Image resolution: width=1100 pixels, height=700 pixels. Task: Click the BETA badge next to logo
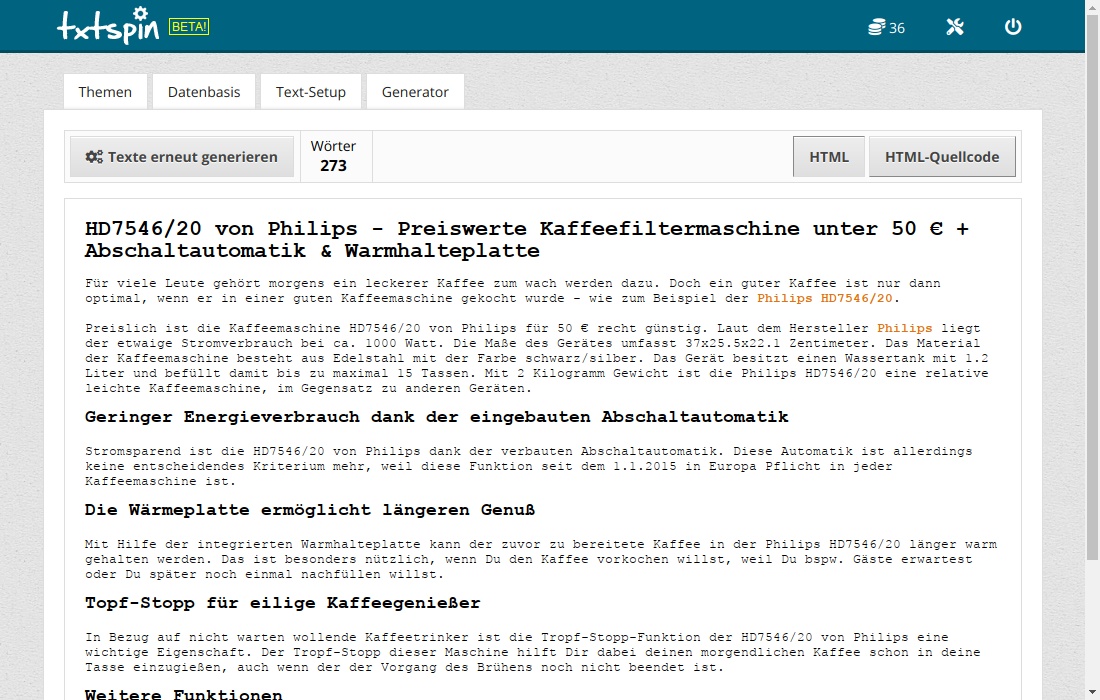click(x=189, y=27)
